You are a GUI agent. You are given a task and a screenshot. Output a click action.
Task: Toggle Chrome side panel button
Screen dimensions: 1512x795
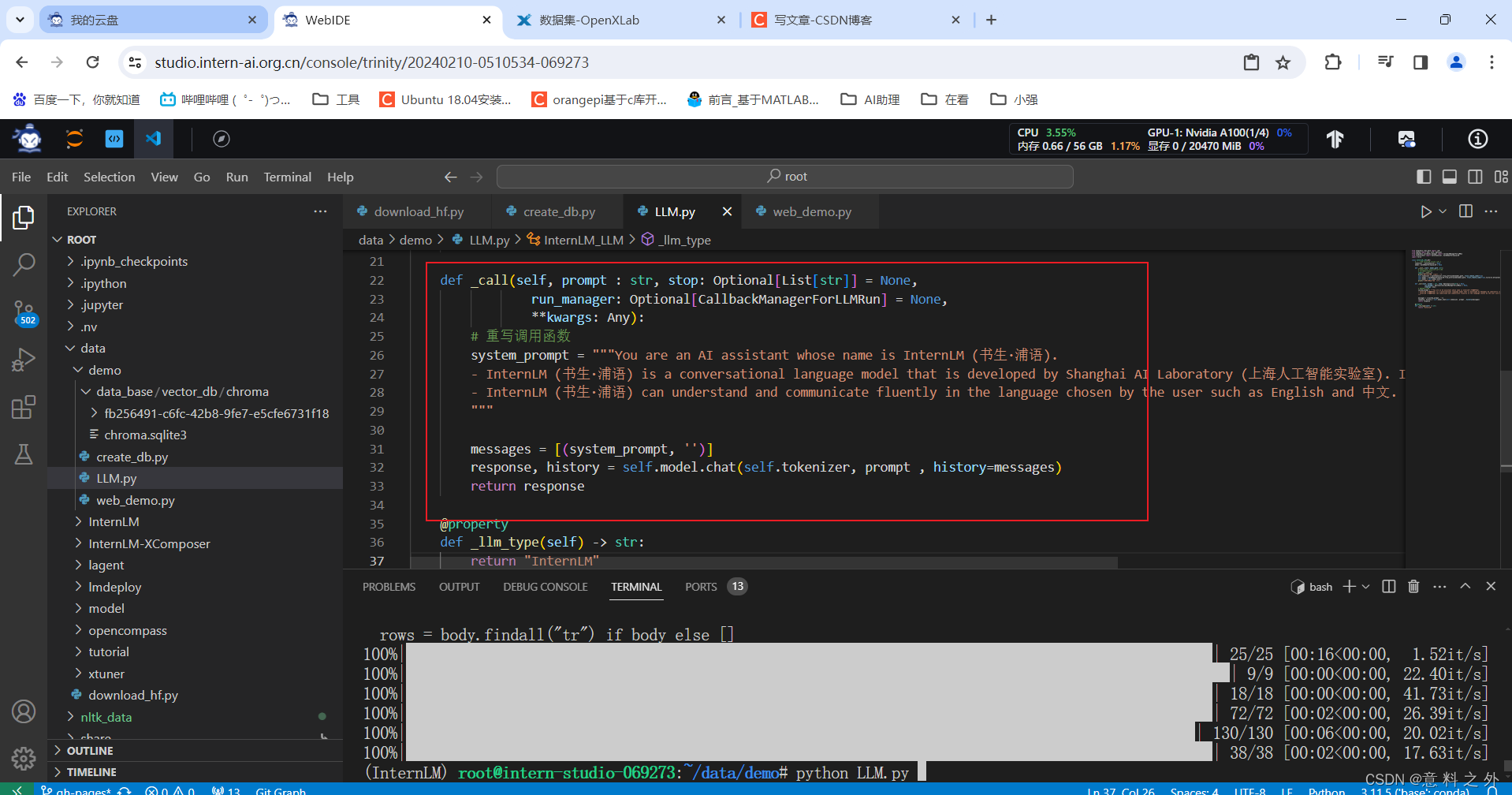[1421, 62]
